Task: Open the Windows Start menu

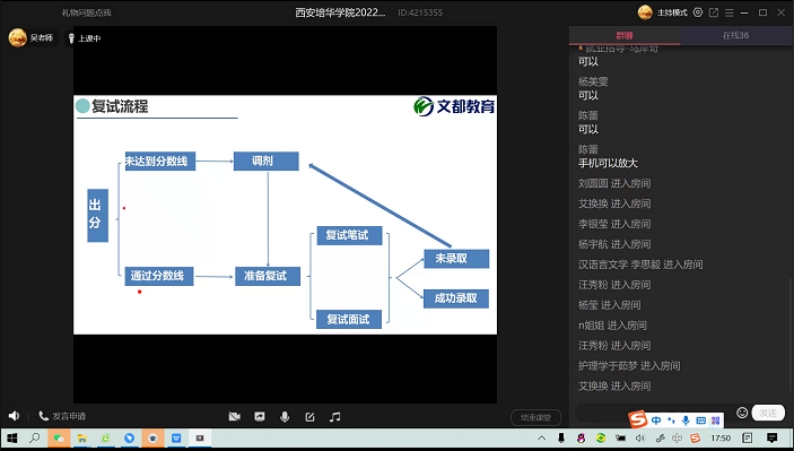Action: point(12,438)
